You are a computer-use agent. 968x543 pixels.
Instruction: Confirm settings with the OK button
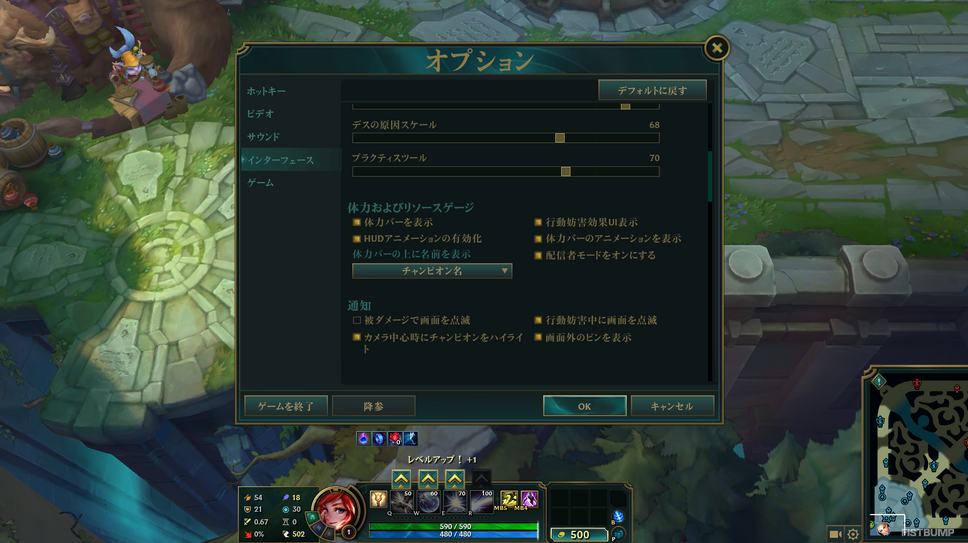[x=585, y=406]
